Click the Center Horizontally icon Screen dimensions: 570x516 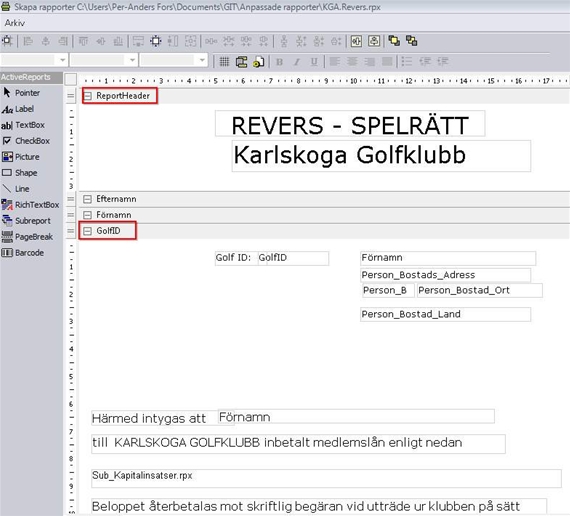356,41
